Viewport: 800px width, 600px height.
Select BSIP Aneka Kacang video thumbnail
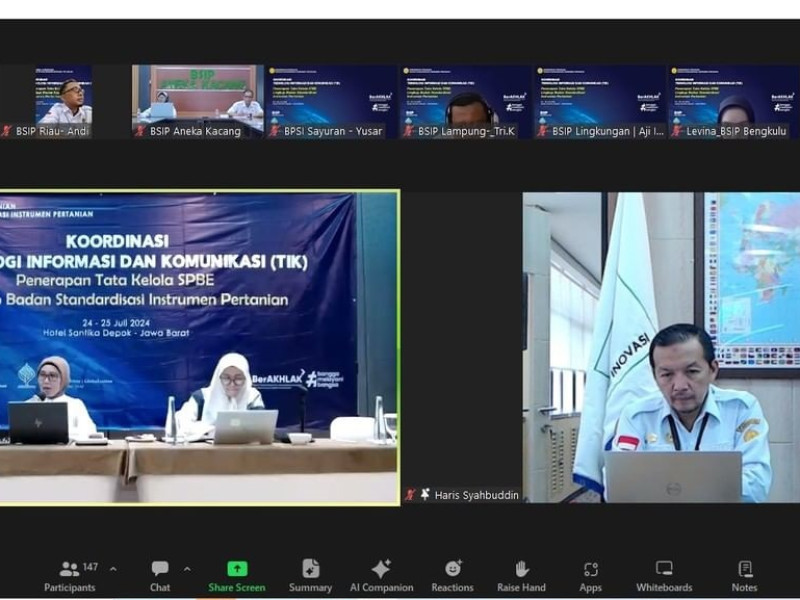(197, 100)
